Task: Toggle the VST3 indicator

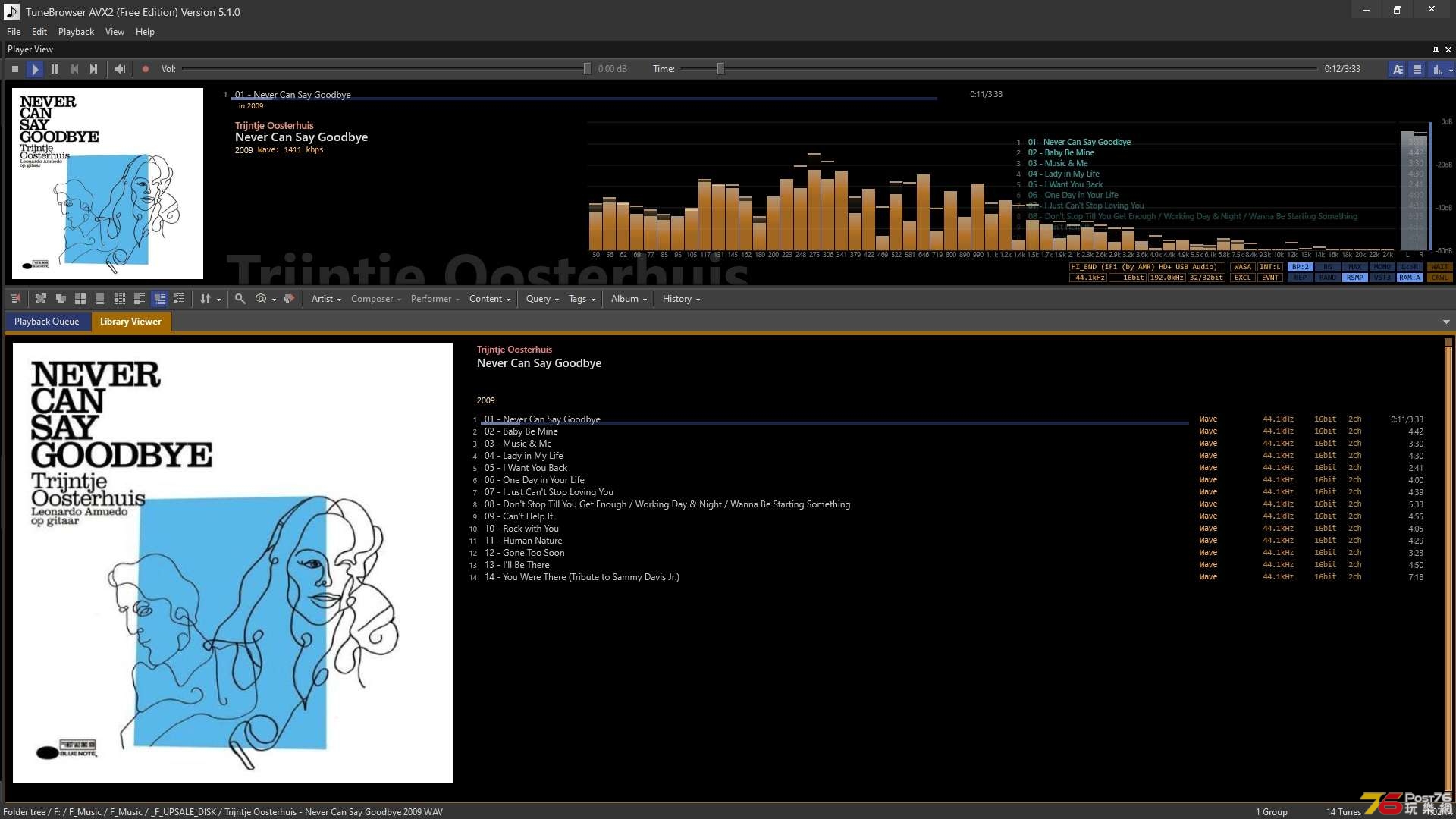Action: [x=1382, y=278]
